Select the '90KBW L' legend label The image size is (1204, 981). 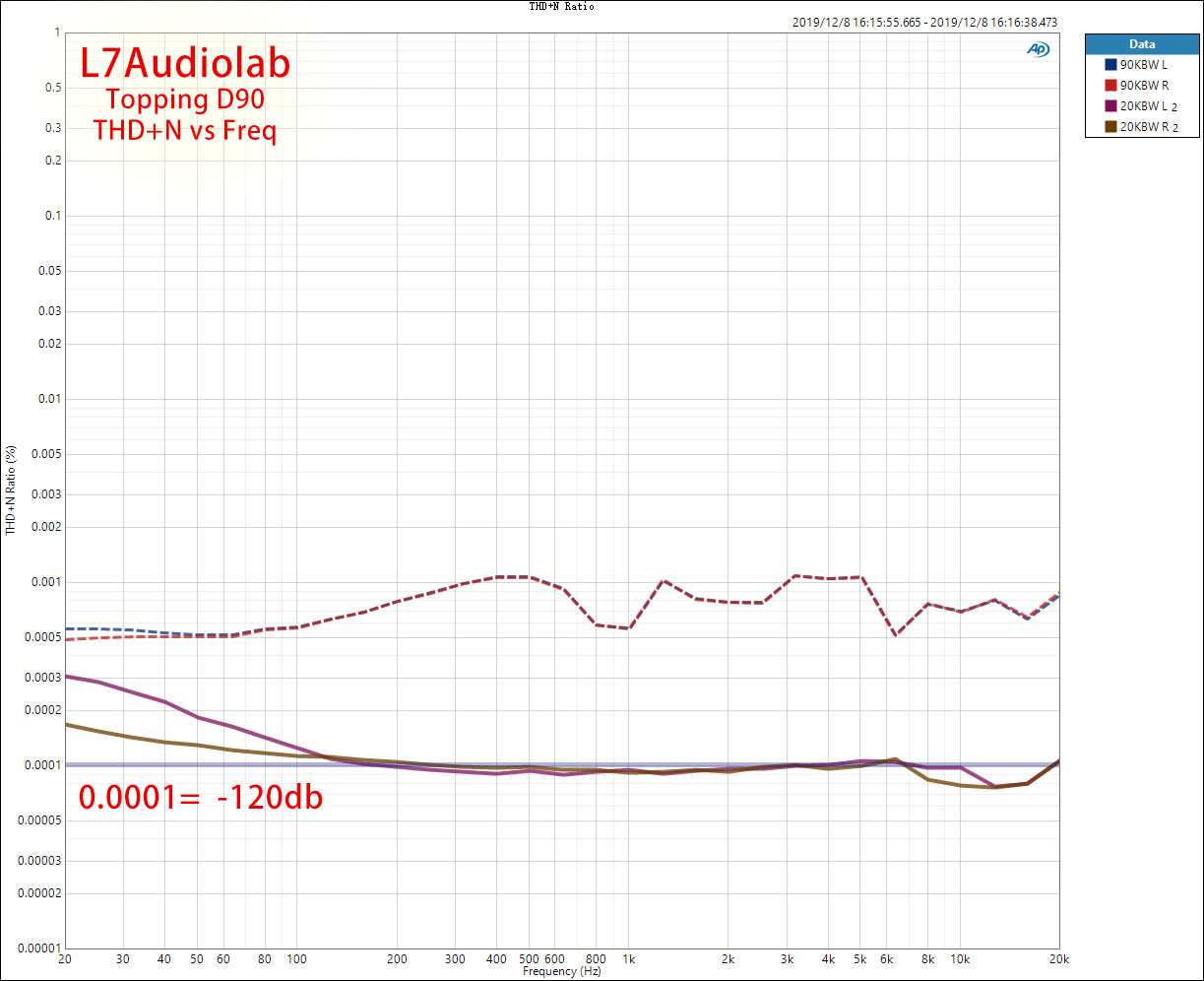pos(1143,65)
